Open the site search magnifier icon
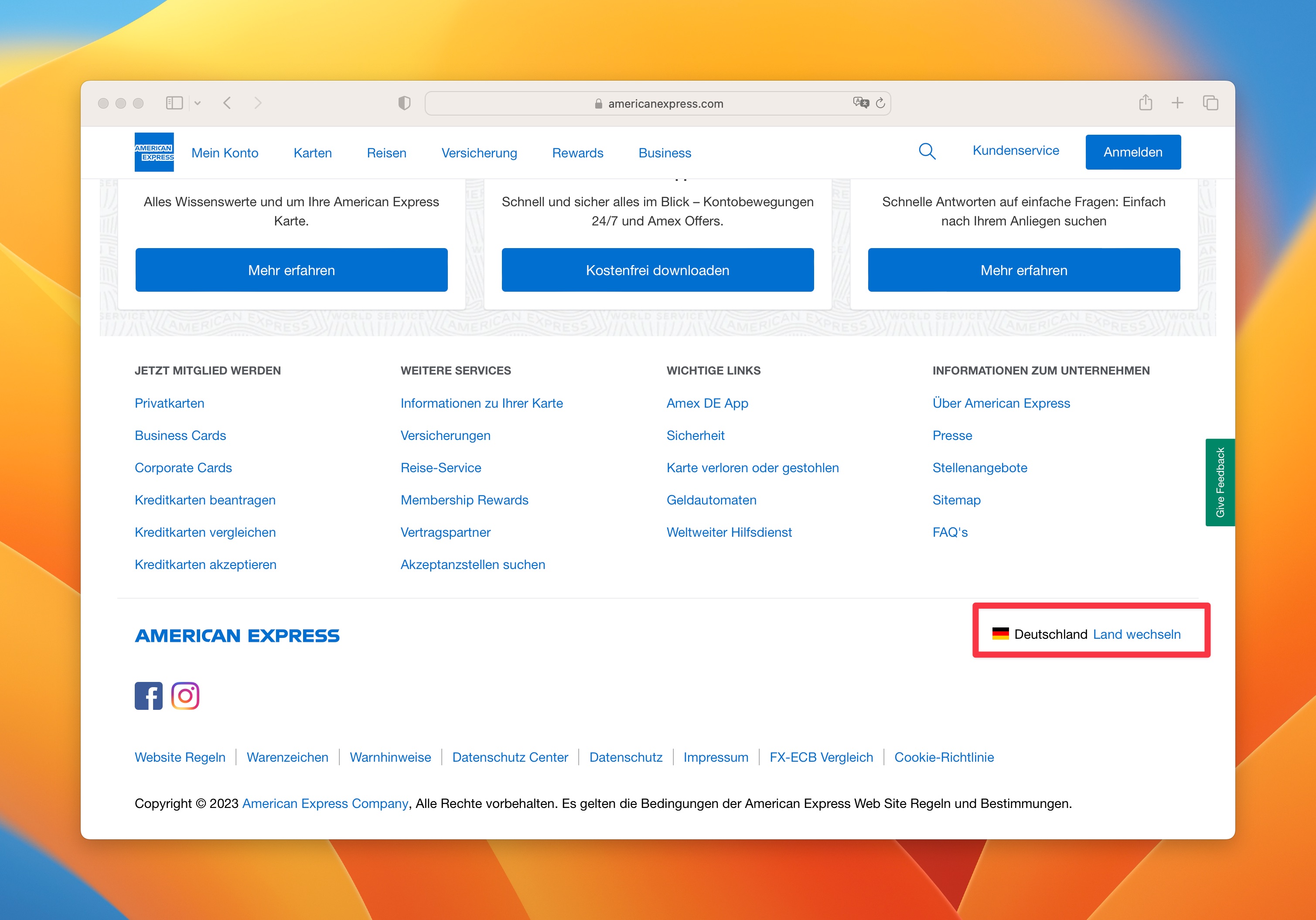This screenshot has height=920, width=1316. (x=927, y=151)
